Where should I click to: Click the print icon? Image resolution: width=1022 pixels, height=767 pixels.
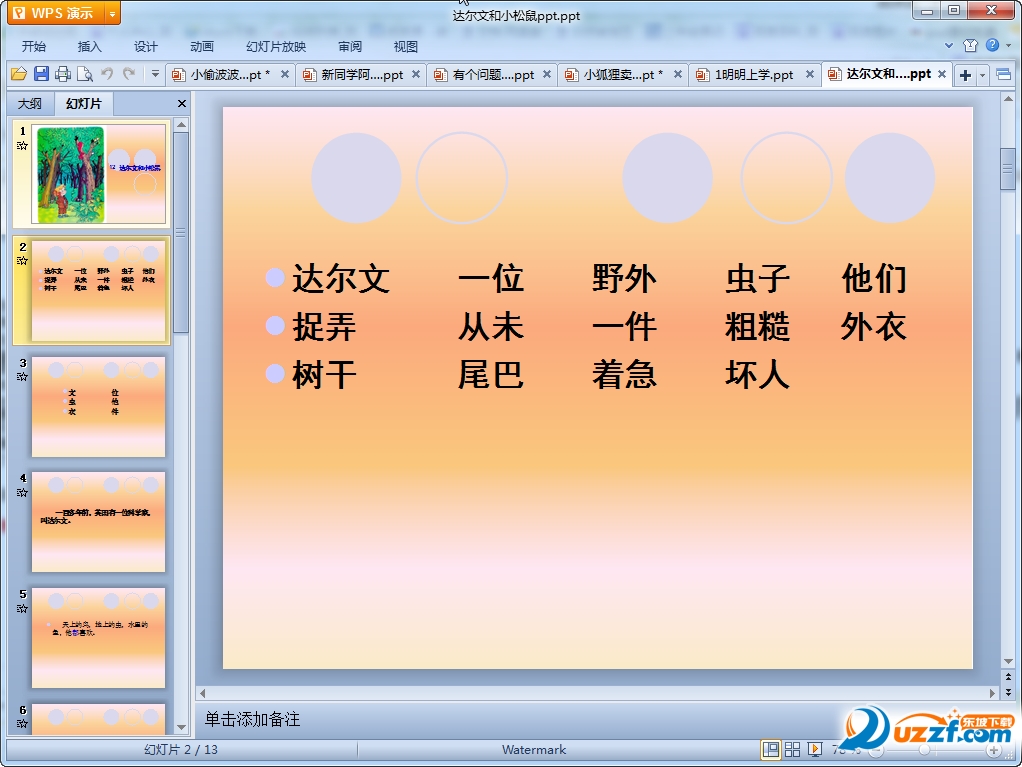[x=63, y=74]
